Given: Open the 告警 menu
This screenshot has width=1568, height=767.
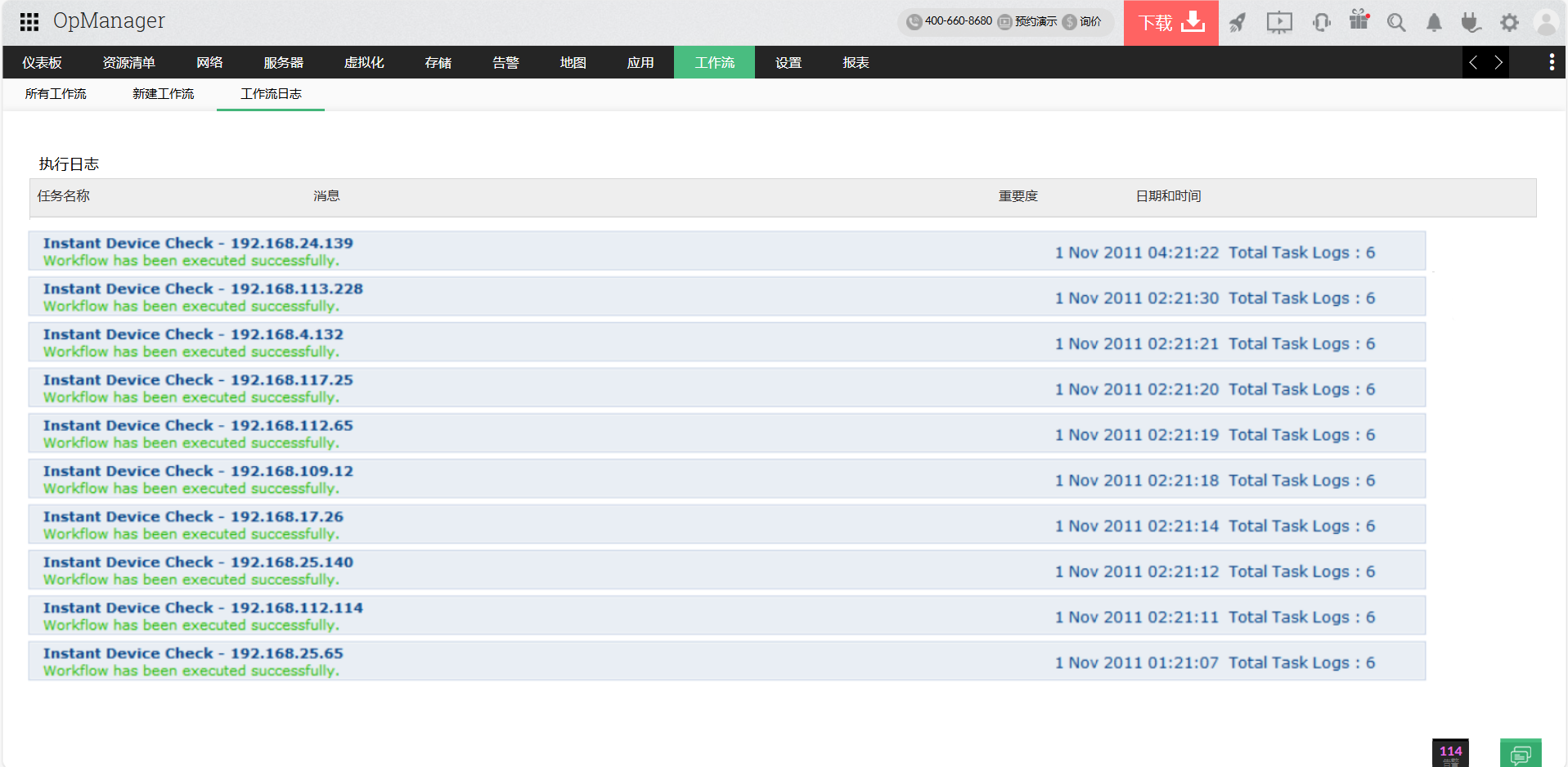Looking at the screenshot, I should coord(505,62).
